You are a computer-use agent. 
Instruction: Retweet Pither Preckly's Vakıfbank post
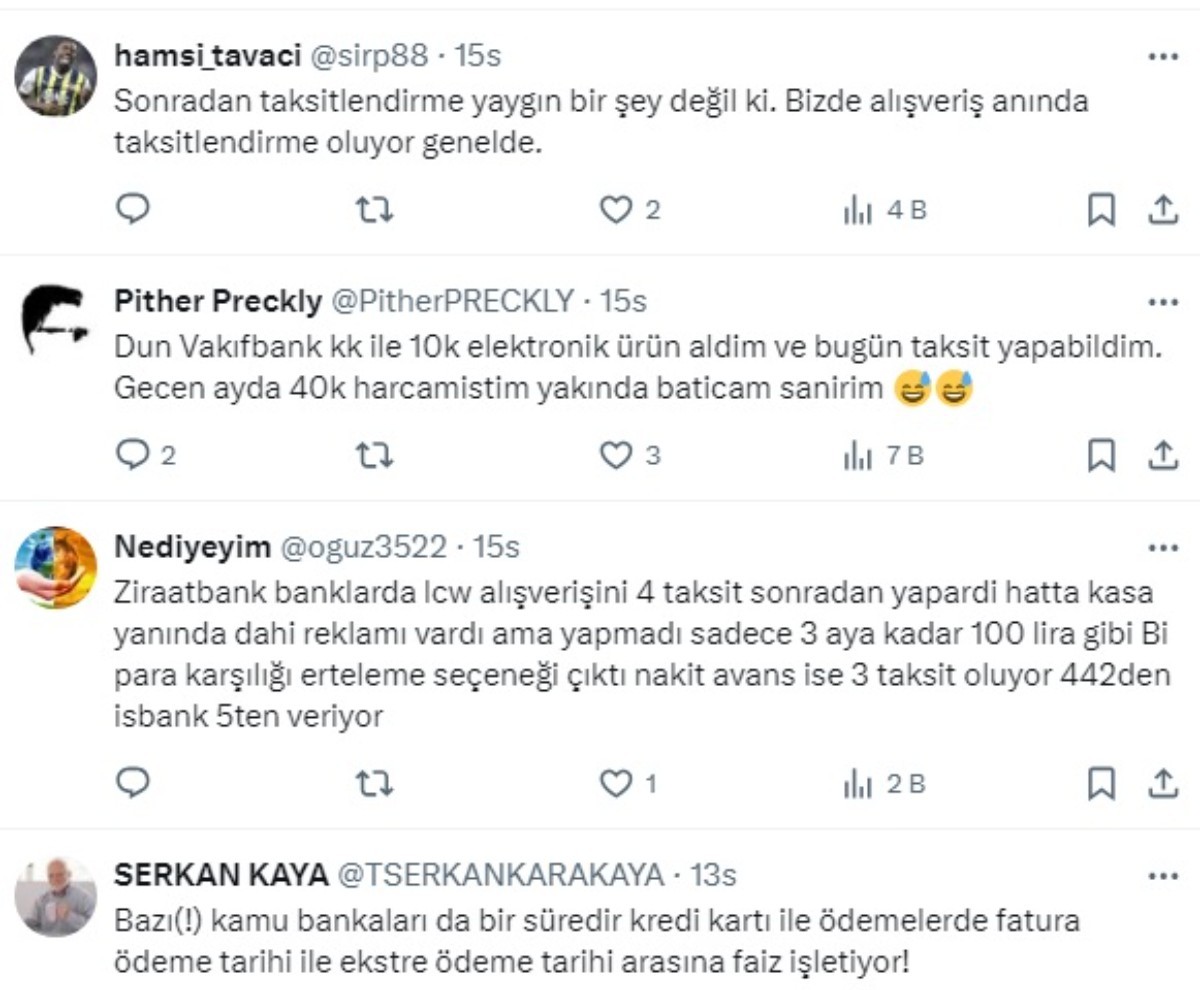pos(374,457)
